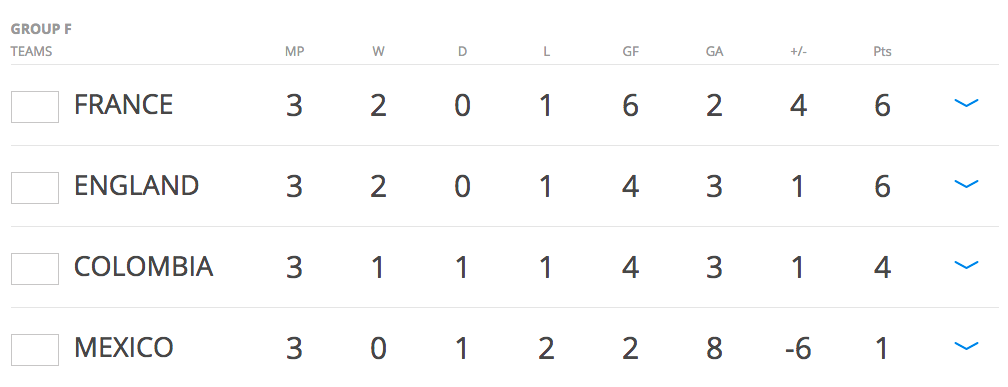Open the COLOMBIA team name link
1008x387 pixels.
tap(143, 267)
